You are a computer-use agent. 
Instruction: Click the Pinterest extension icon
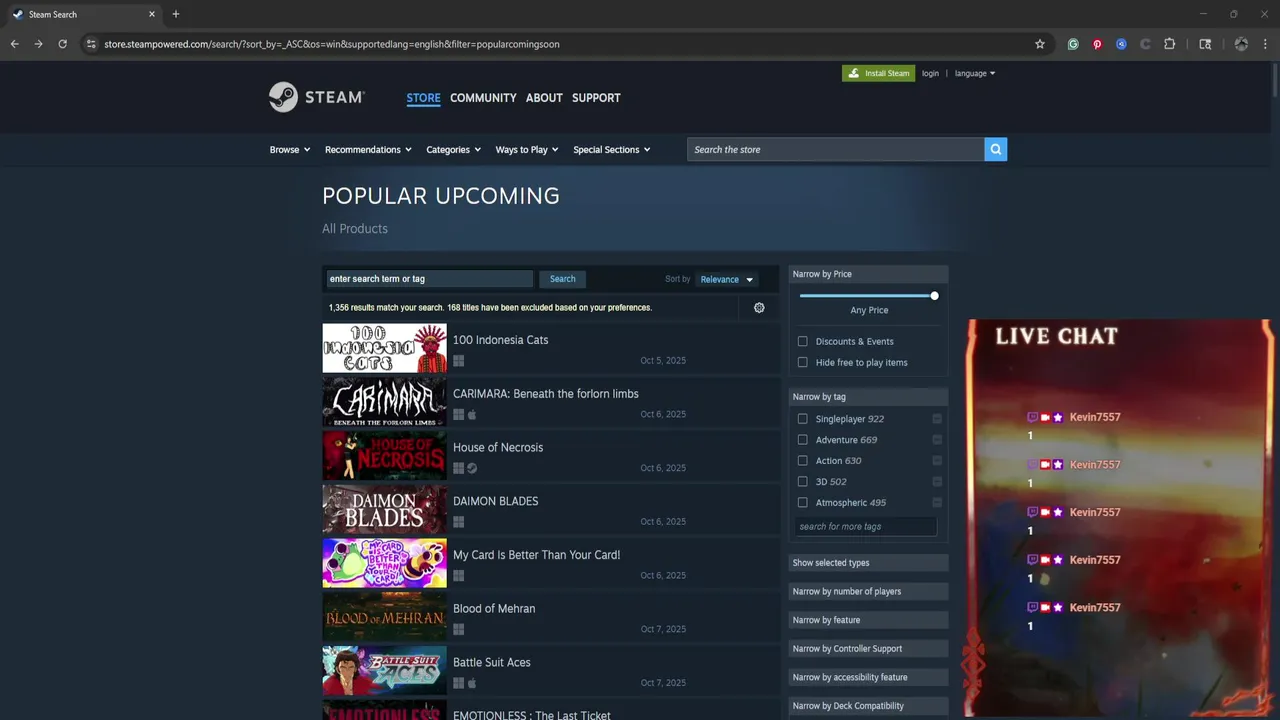pyautogui.click(x=1097, y=44)
